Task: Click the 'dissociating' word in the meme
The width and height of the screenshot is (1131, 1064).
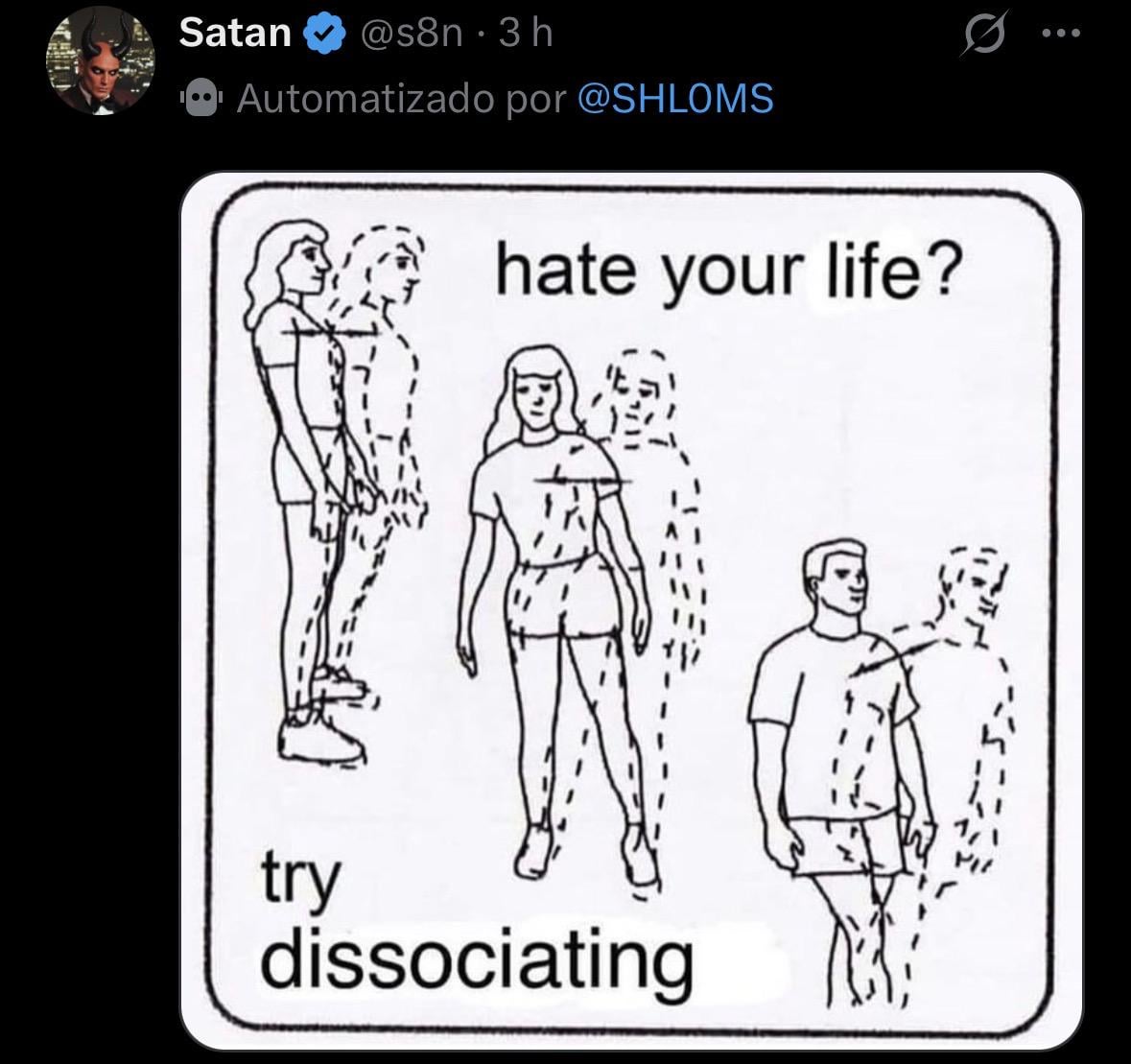Action: (x=477, y=959)
